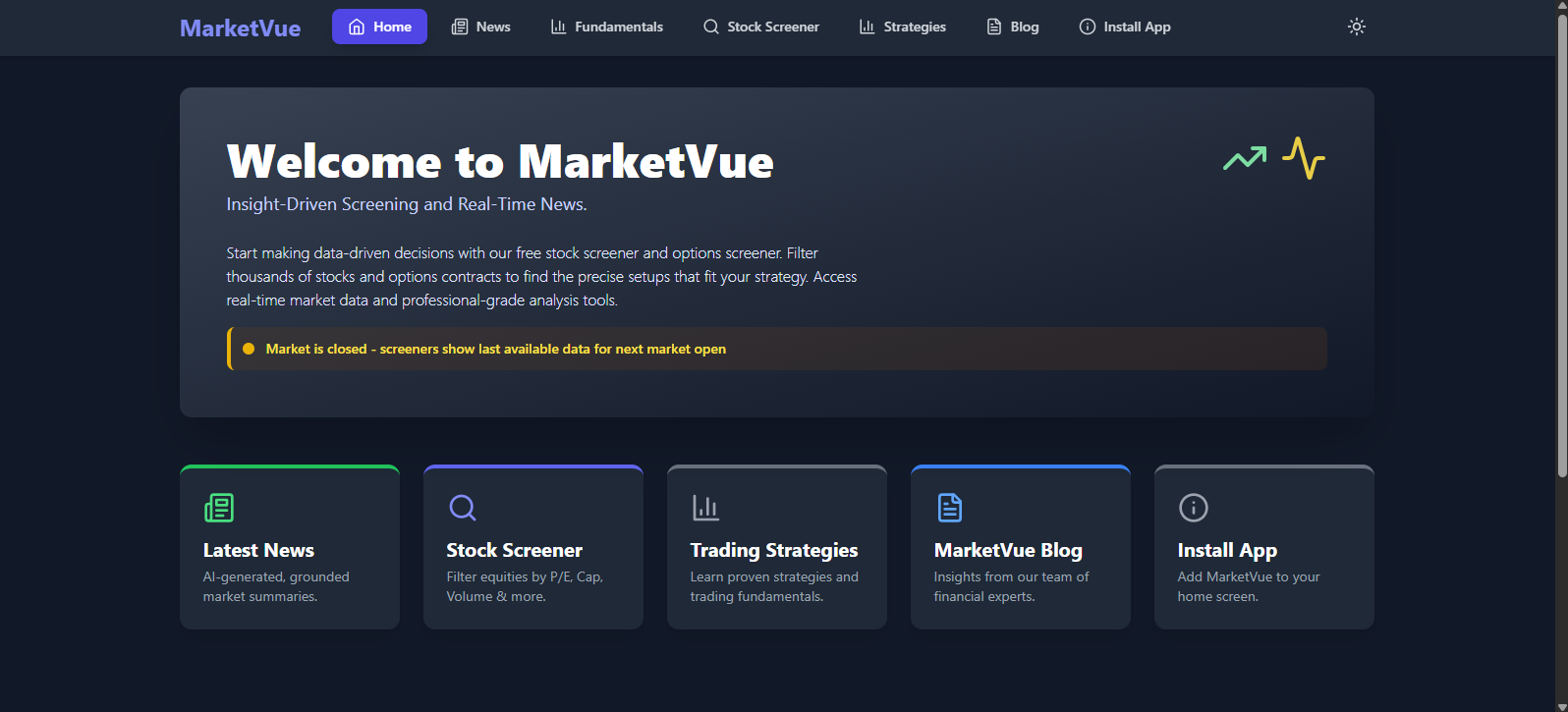The image size is (1568, 712).
Task: Click the bar chart icon on Trading Strategies card
Action: [x=705, y=508]
